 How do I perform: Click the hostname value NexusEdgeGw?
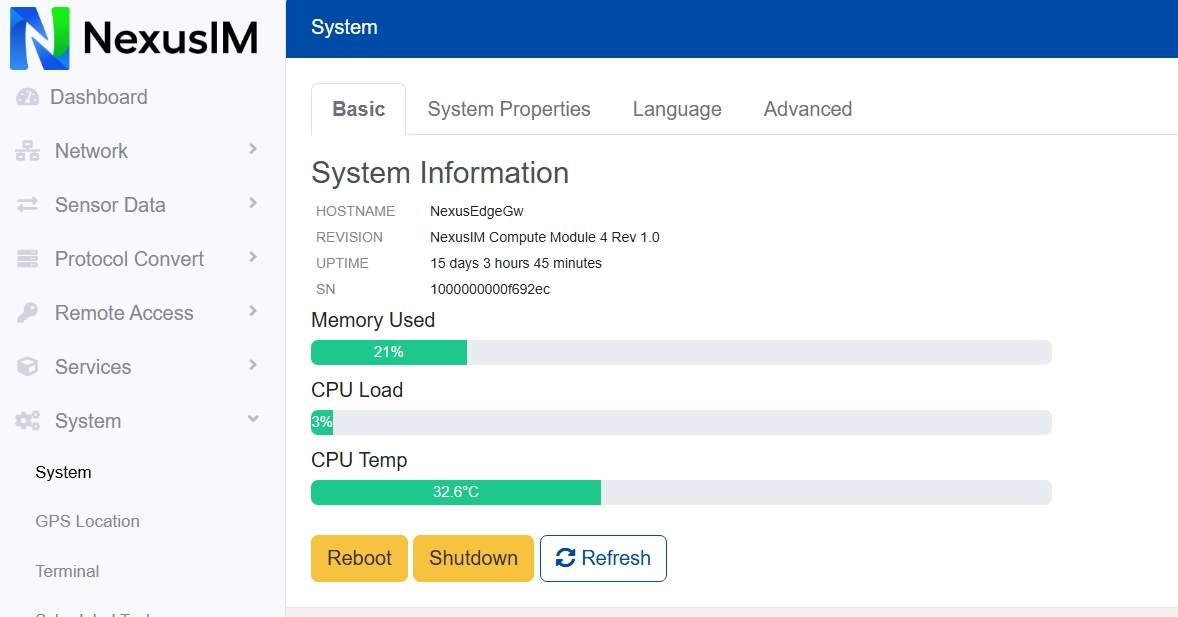[x=476, y=211]
